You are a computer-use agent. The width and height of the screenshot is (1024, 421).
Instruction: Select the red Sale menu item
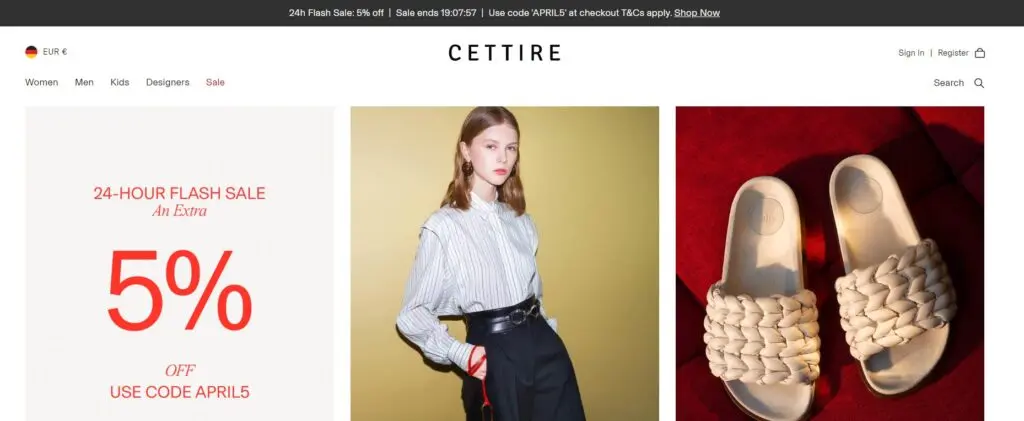pos(215,82)
